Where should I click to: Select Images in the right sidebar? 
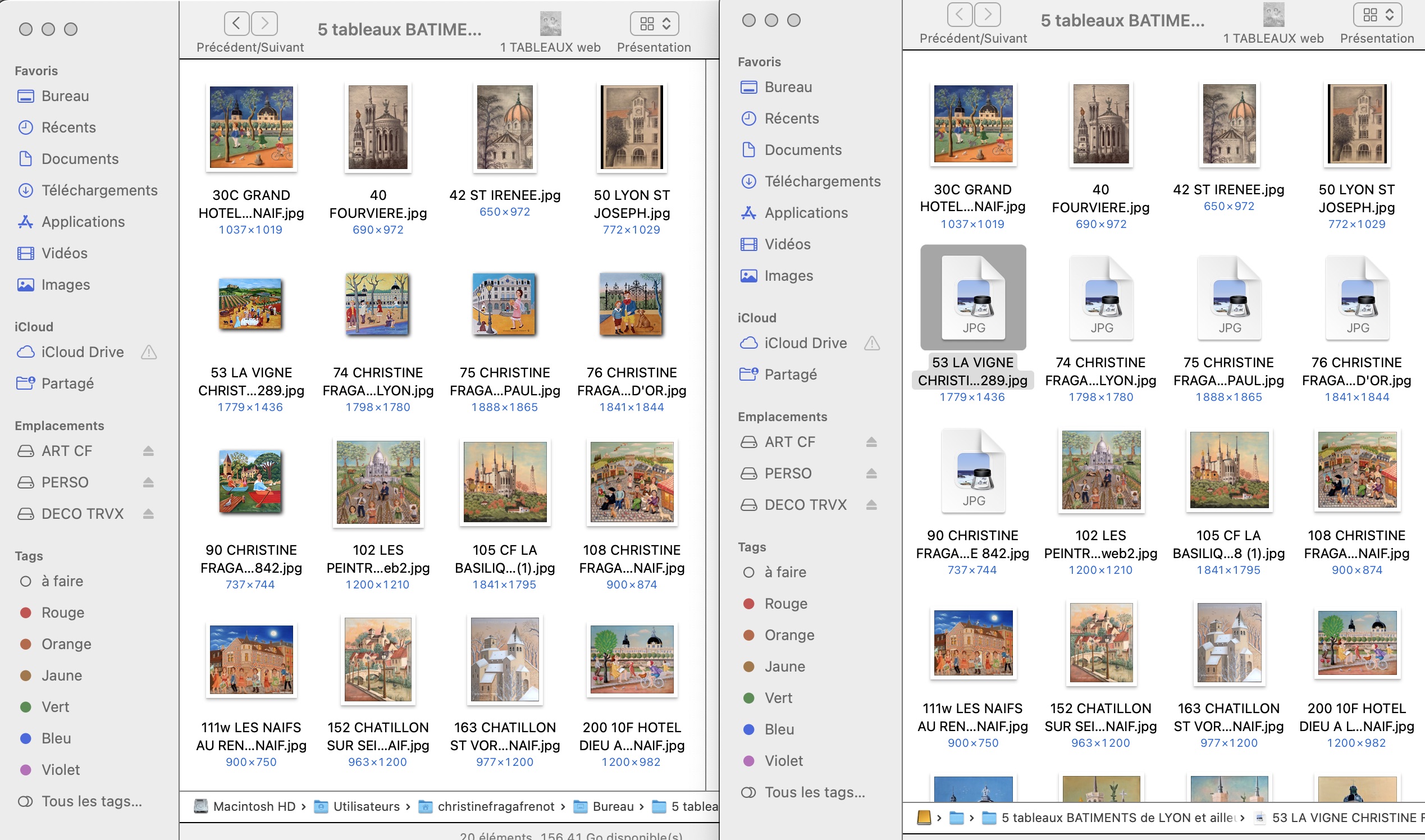788,276
